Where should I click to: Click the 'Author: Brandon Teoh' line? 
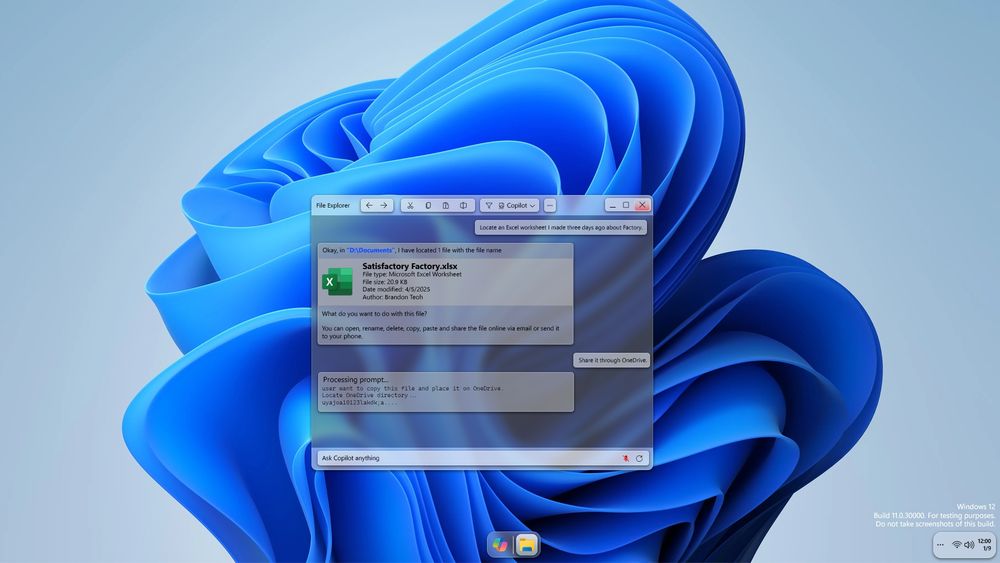pos(392,297)
